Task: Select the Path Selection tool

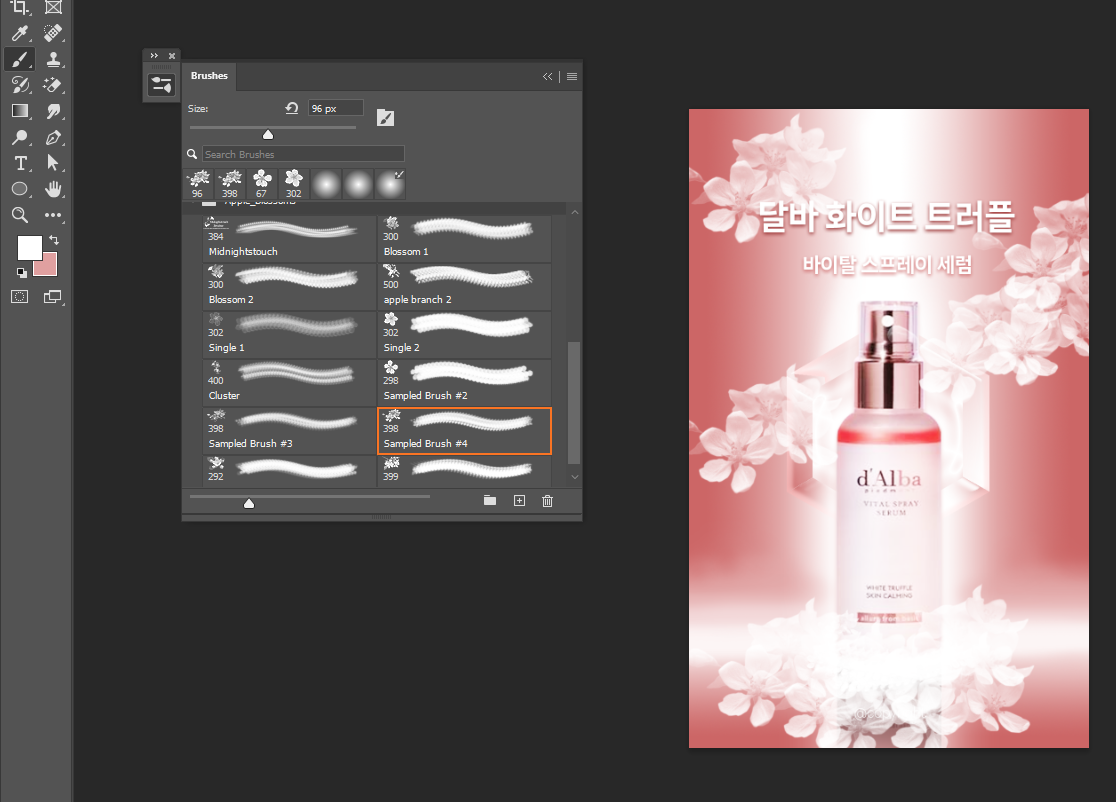Action: point(53,163)
